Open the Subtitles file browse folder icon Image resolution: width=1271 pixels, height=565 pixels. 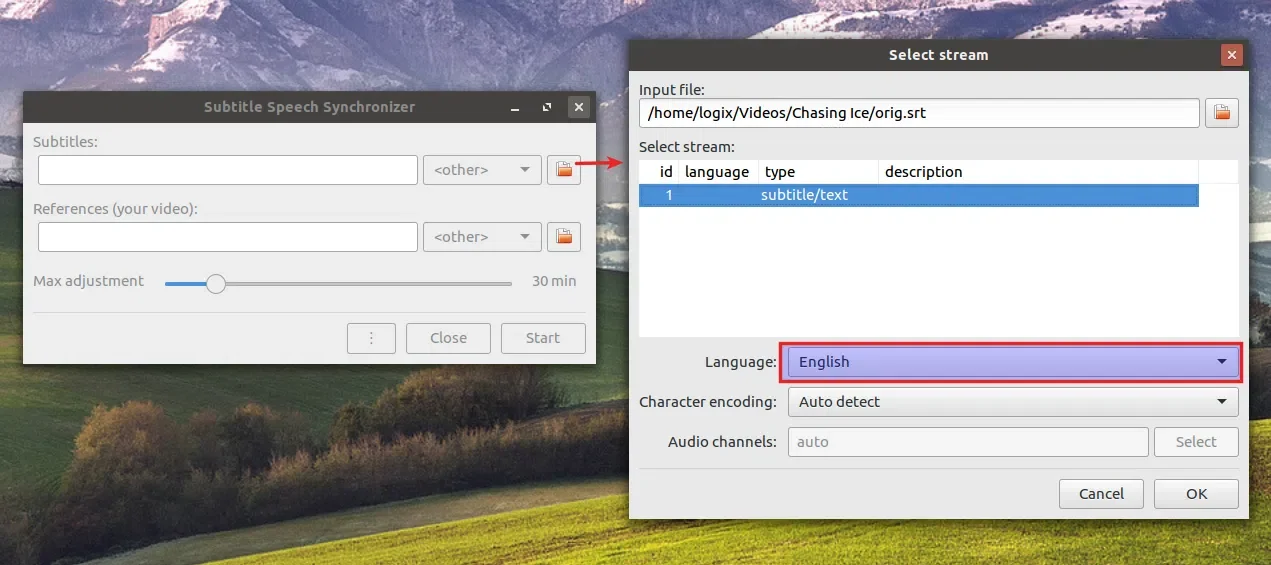[564, 170]
